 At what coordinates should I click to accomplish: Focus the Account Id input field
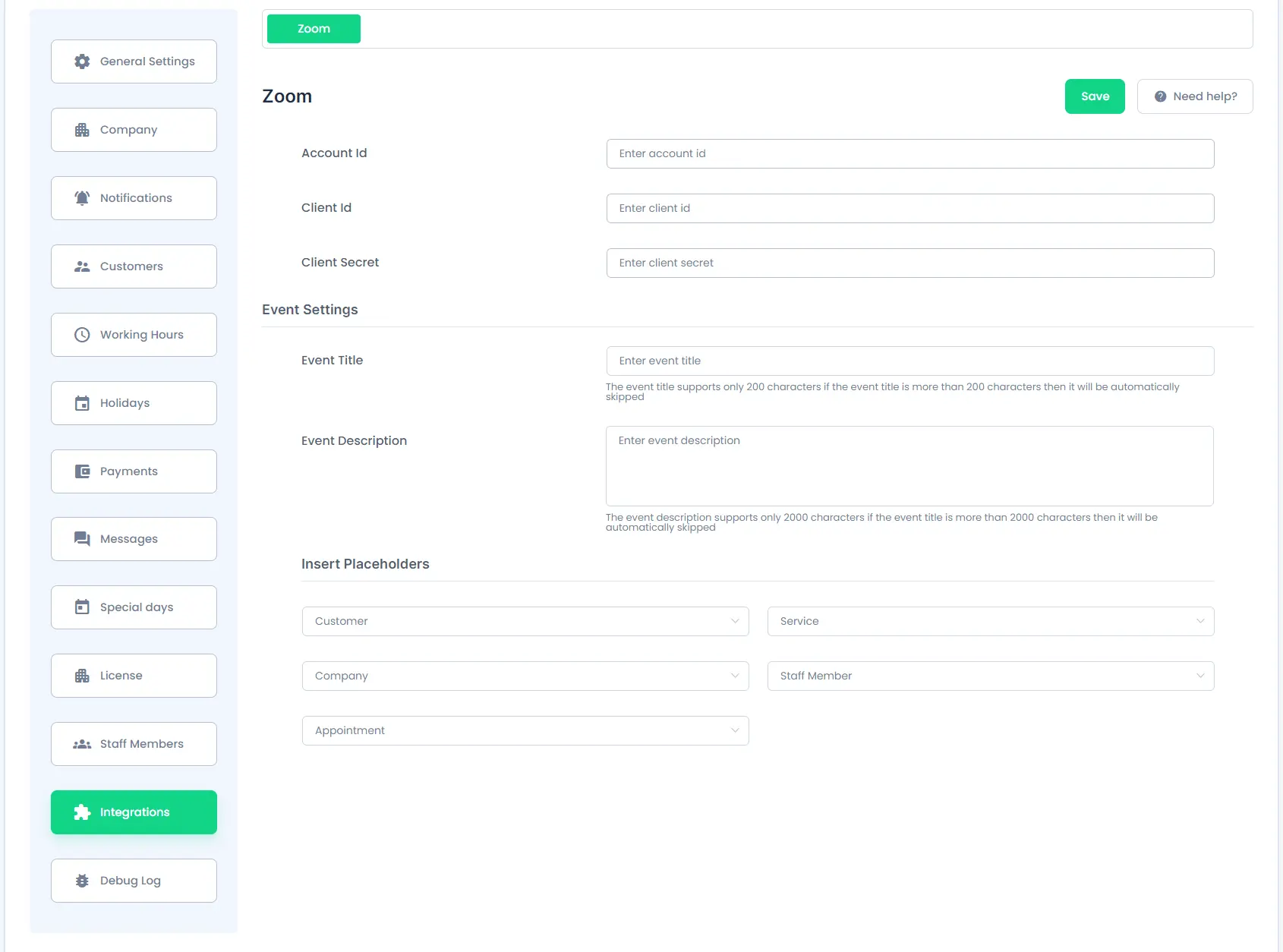(x=910, y=153)
